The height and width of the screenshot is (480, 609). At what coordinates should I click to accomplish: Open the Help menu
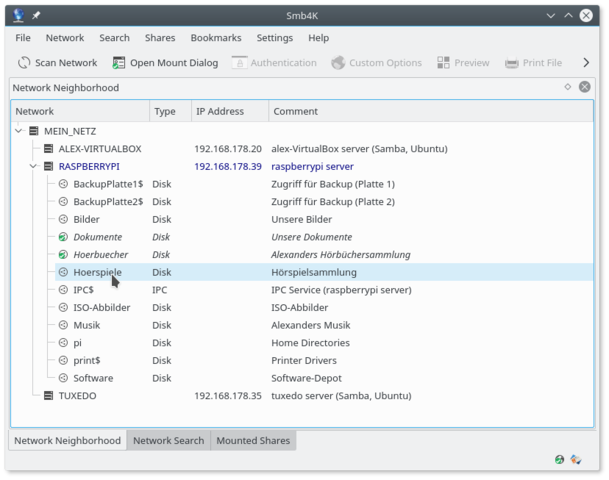[x=318, y=38]
